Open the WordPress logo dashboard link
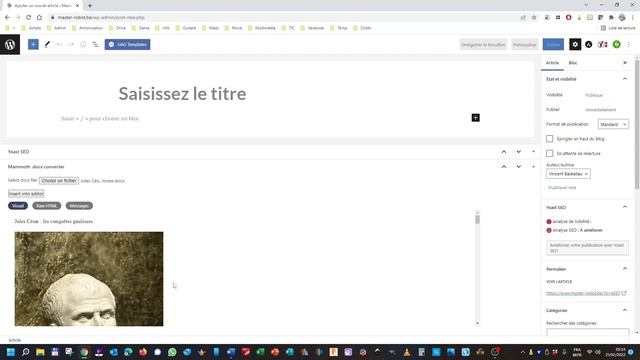Viewport: 640px width, 360px height. tap(10, 44)
